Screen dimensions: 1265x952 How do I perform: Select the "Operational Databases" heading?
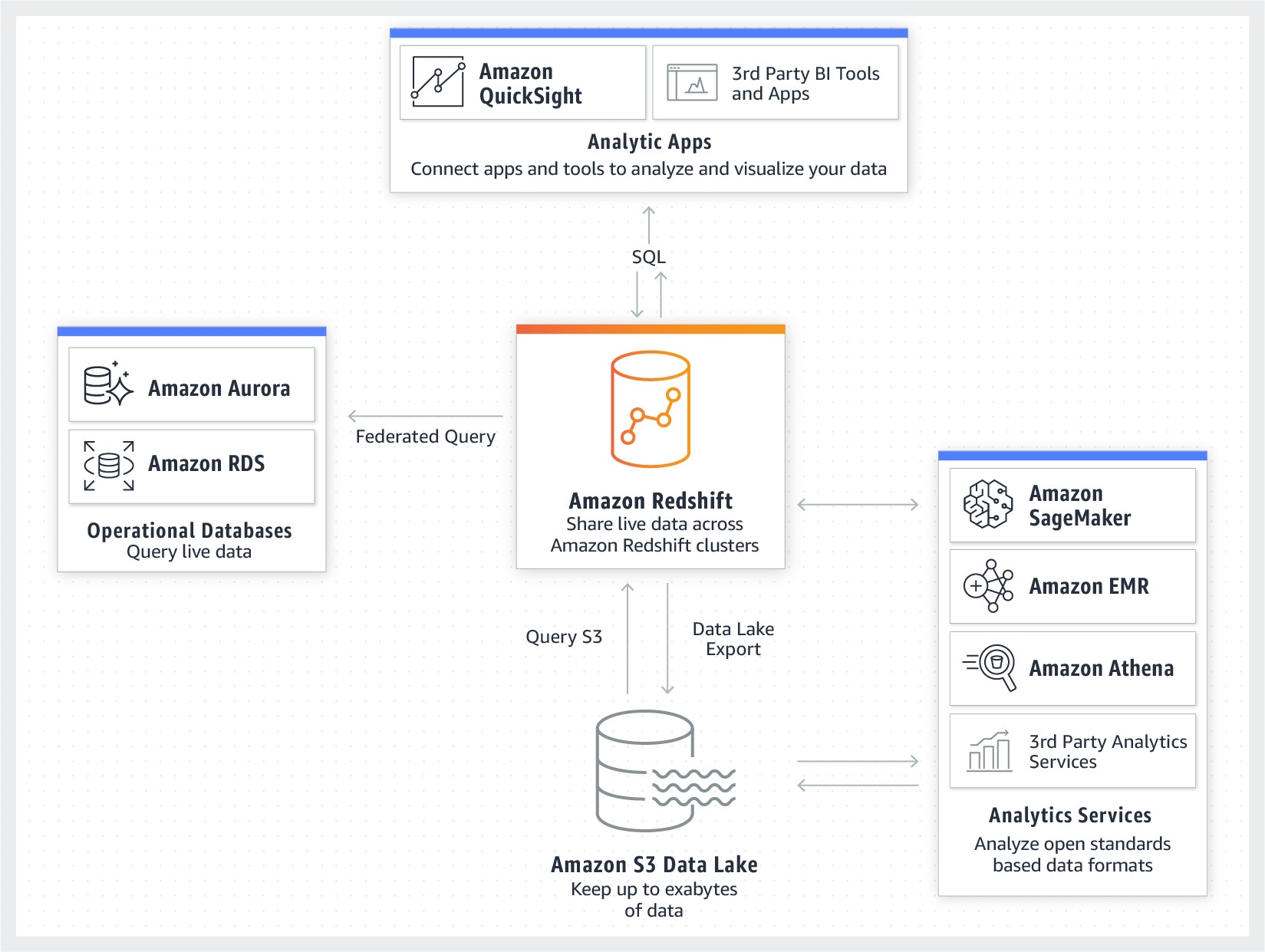(189, 530)
